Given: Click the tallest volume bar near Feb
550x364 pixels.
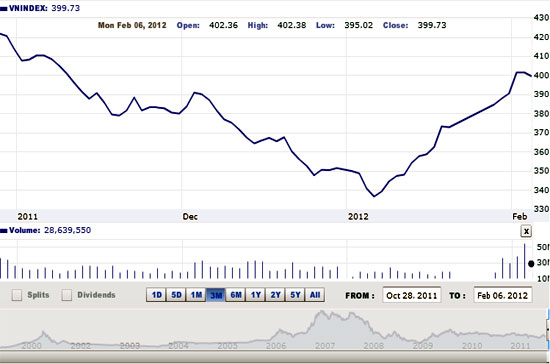Looking at the screenshot, I should tap(525, 261).
